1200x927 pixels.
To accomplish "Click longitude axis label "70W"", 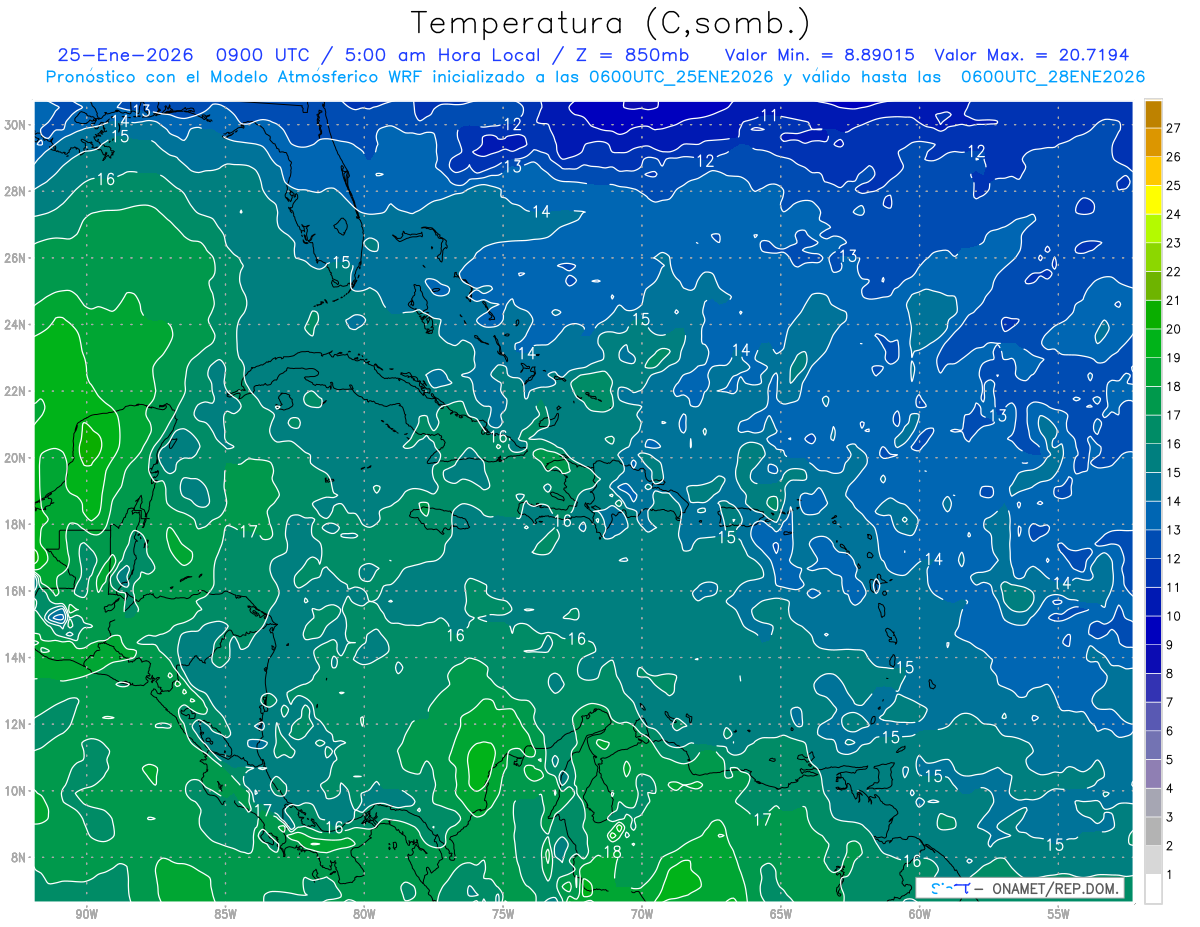I will (642, 915).
